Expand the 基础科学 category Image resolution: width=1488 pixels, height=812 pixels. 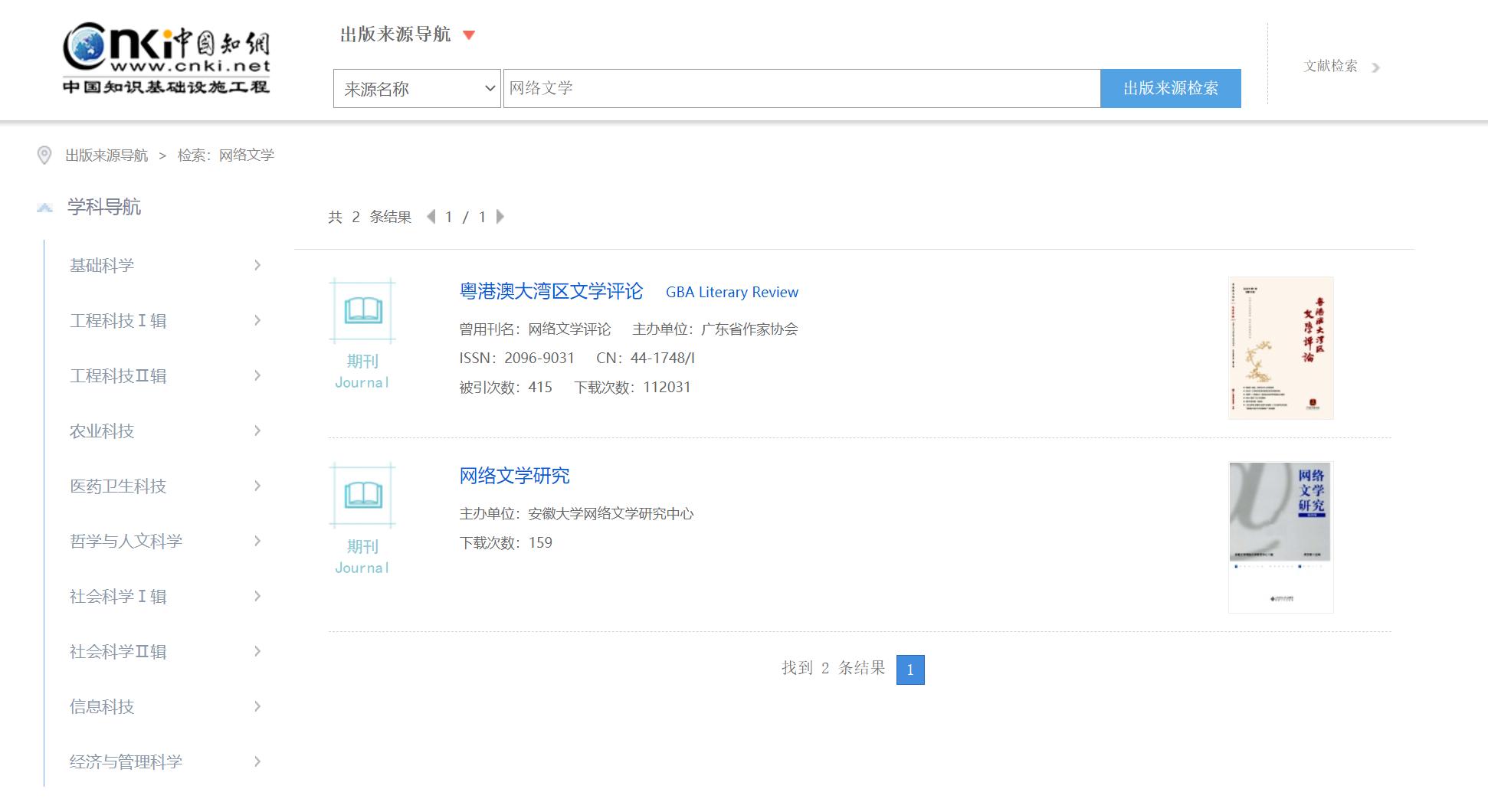(257, 266)
